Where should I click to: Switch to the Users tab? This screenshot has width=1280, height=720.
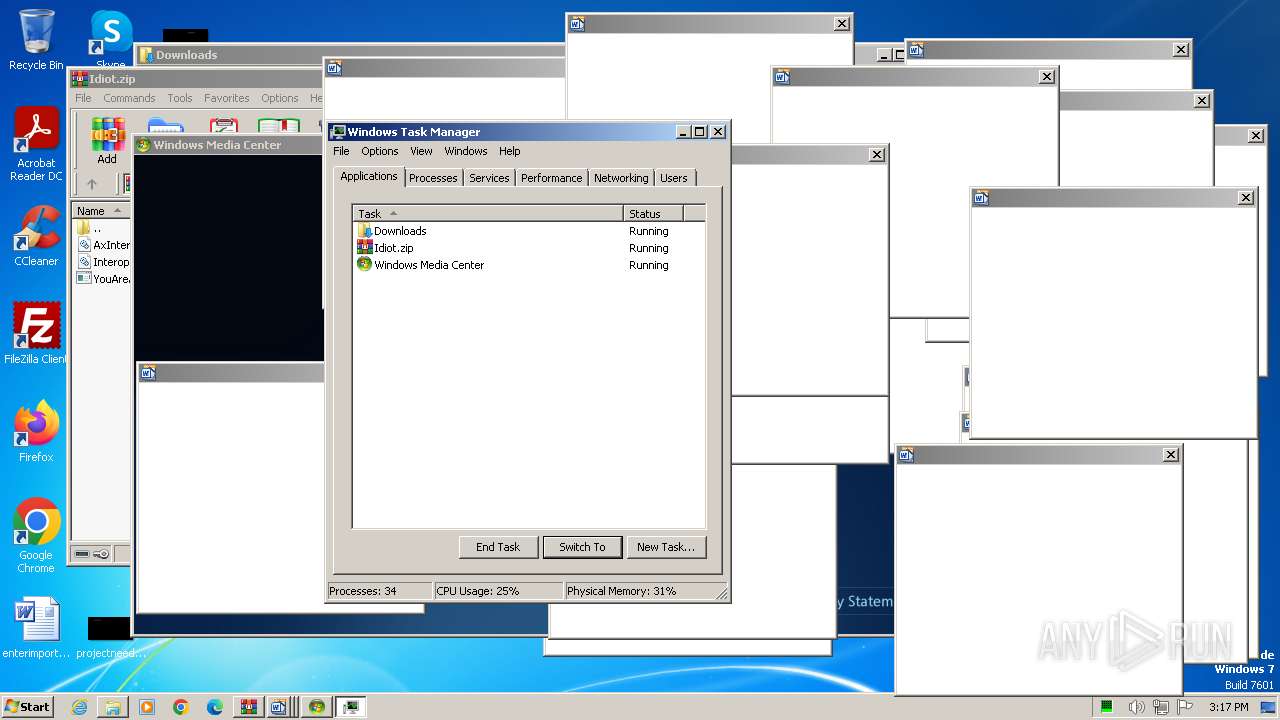[674, 178]
